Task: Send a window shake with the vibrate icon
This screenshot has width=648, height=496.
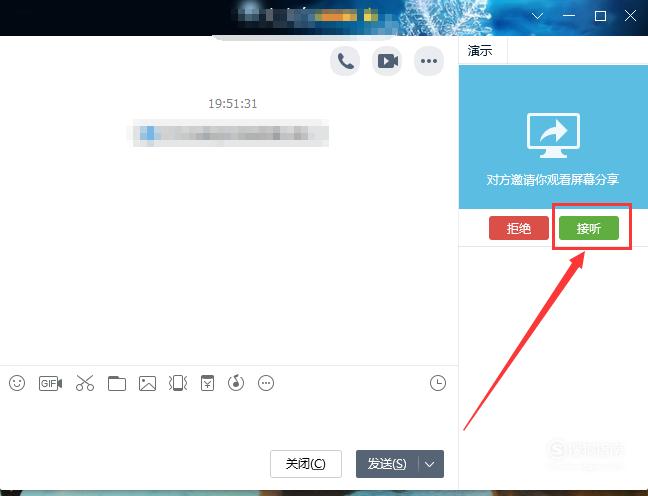Action: [178, 383]
